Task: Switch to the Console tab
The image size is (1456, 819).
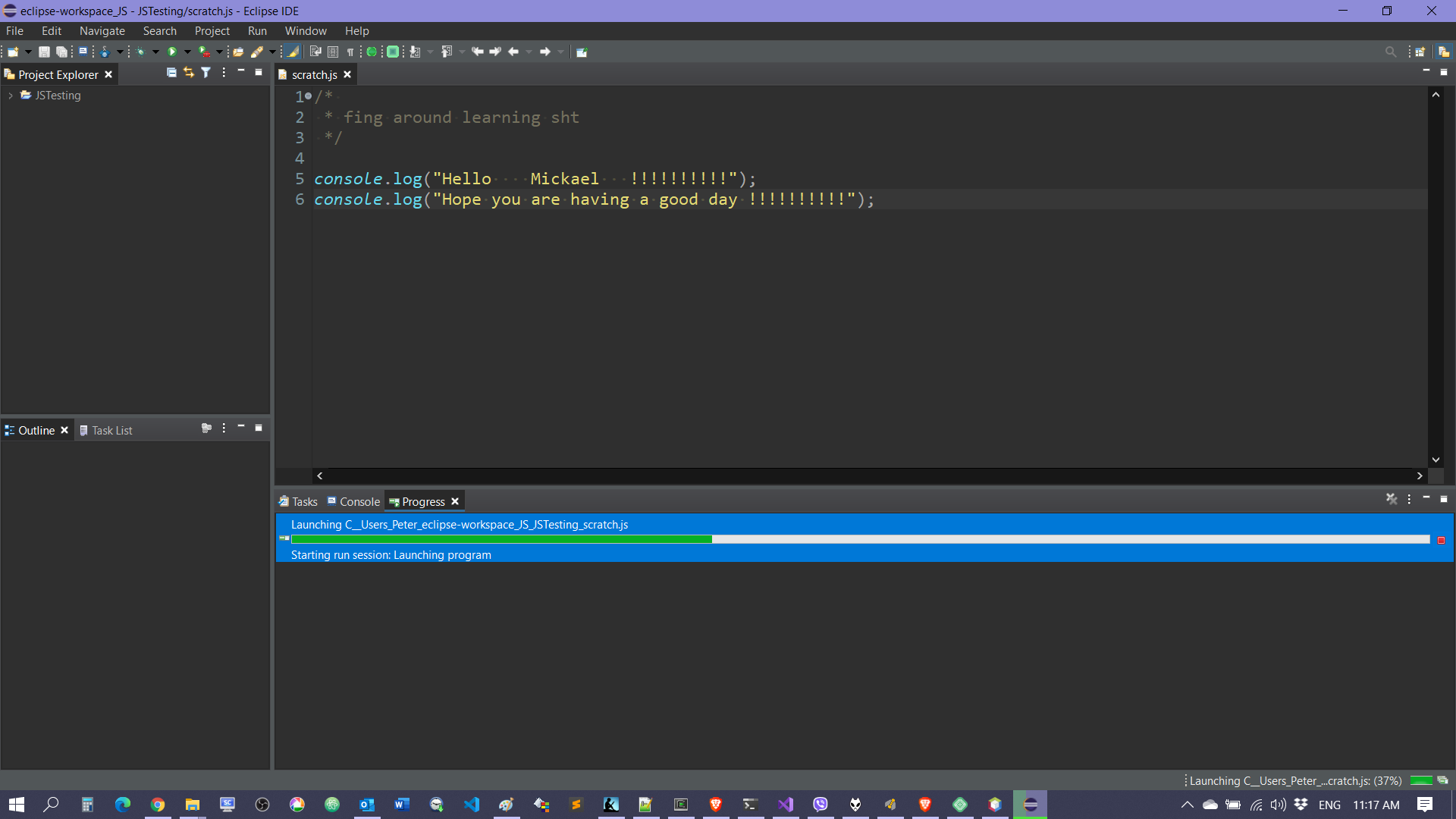Action: tap(359, 501)
